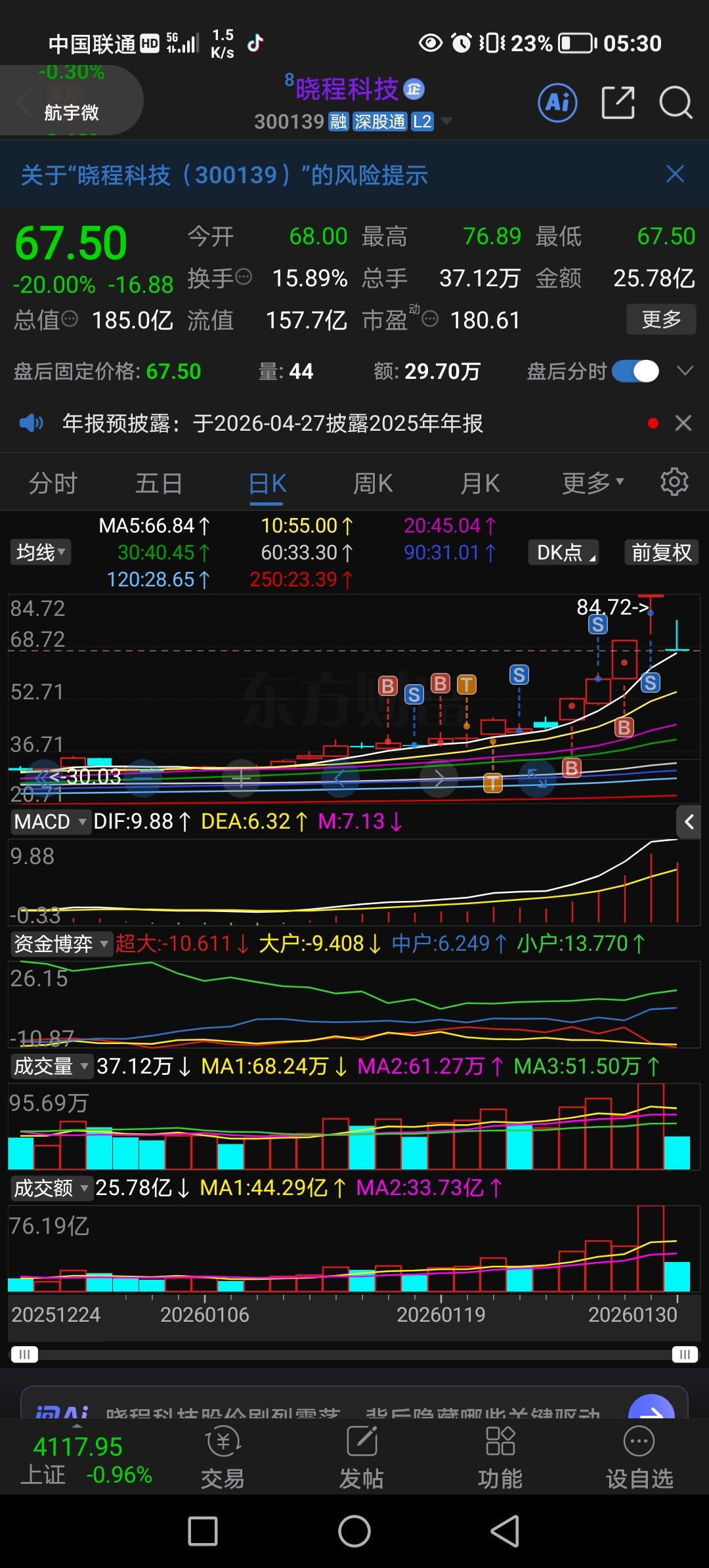
Task: Open 功能 functions menu
Action: 500,1457
